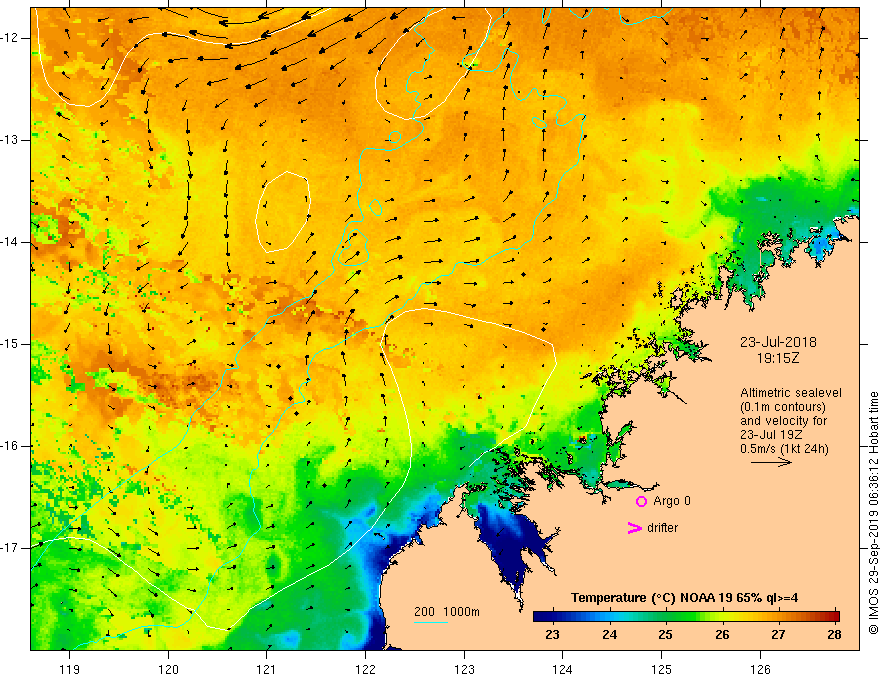Click the colorbar tick label 24
880x680 pixels.
point(609,635)
